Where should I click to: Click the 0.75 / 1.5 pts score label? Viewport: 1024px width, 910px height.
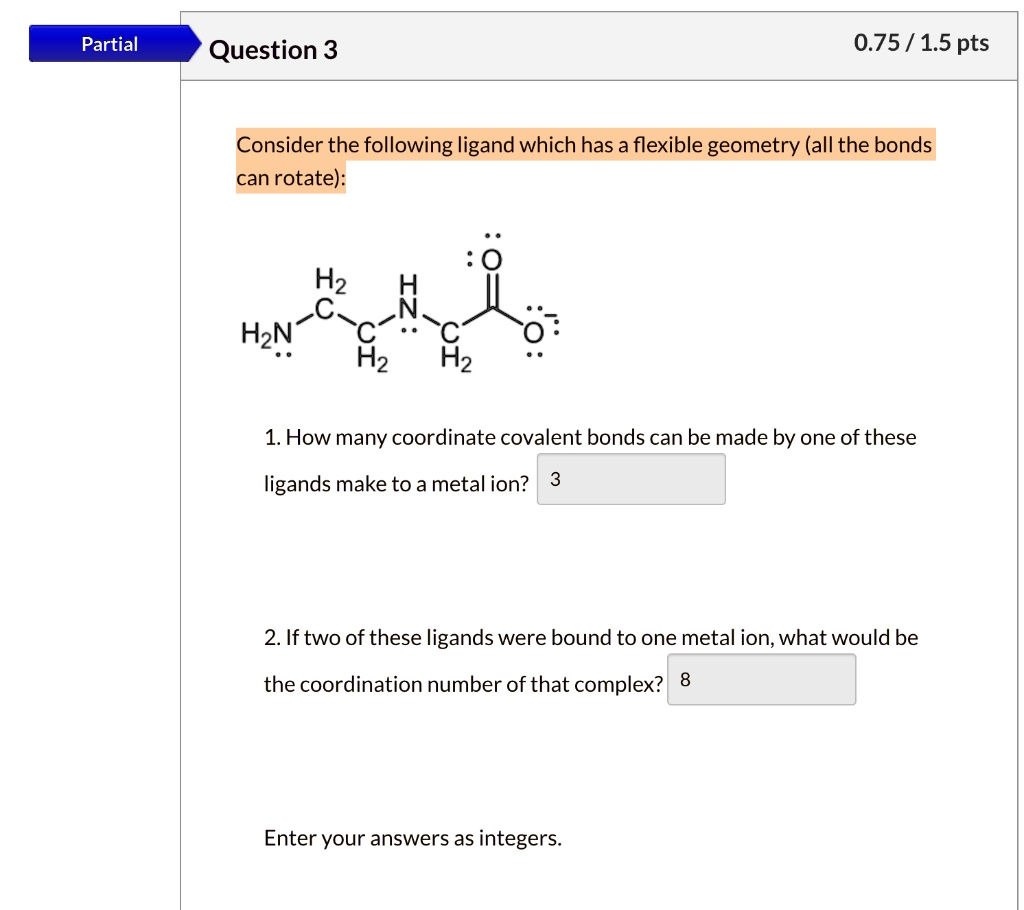pyautogui.click(x=919, y=43)
